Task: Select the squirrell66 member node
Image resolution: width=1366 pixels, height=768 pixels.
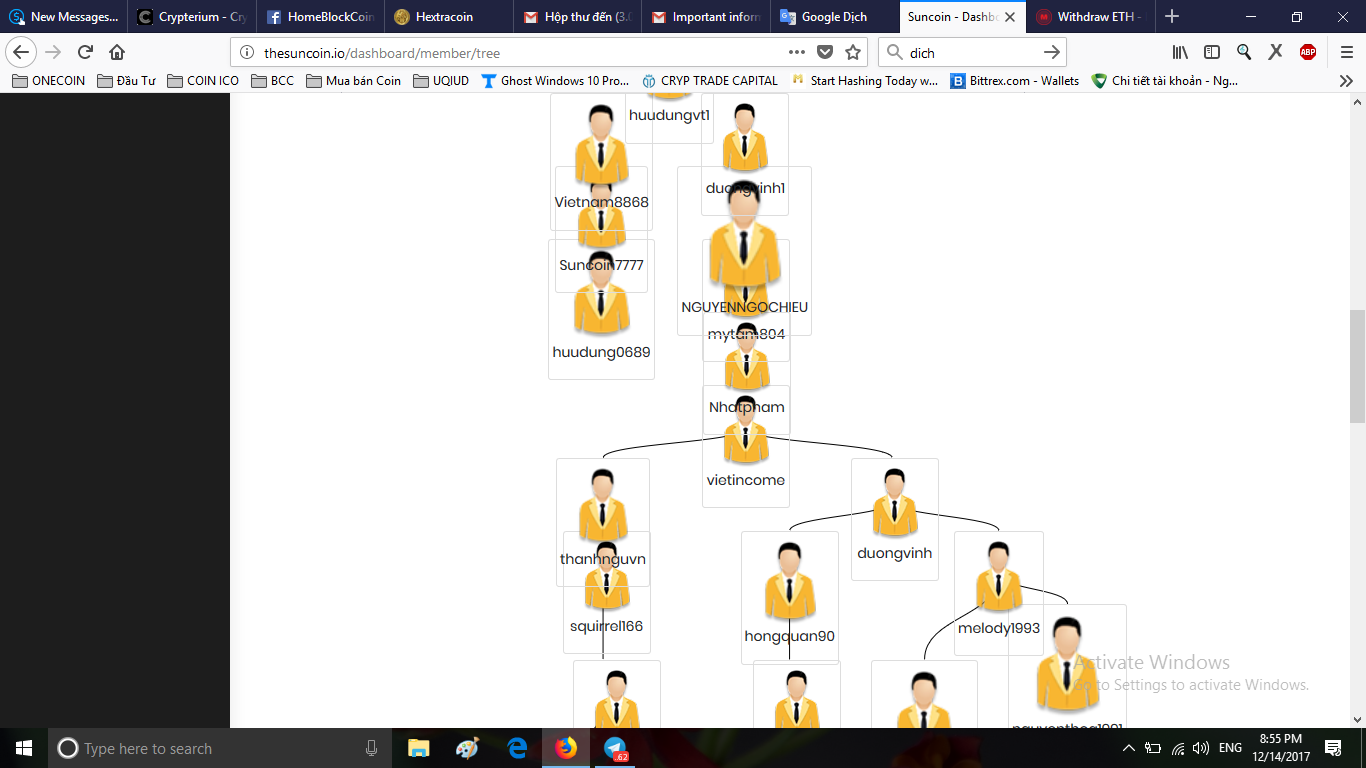Action: point(607,592)
